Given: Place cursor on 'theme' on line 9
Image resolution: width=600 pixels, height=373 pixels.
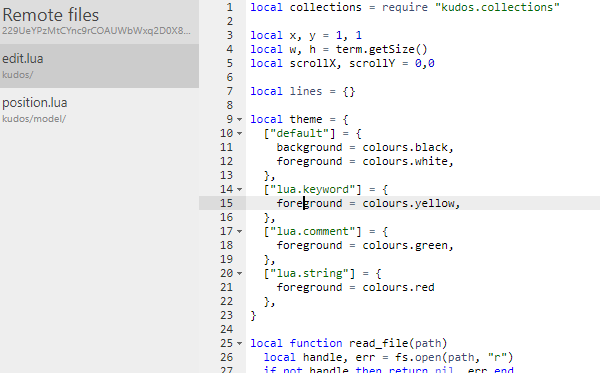Looking at the screenshot, I should [306, 119].
